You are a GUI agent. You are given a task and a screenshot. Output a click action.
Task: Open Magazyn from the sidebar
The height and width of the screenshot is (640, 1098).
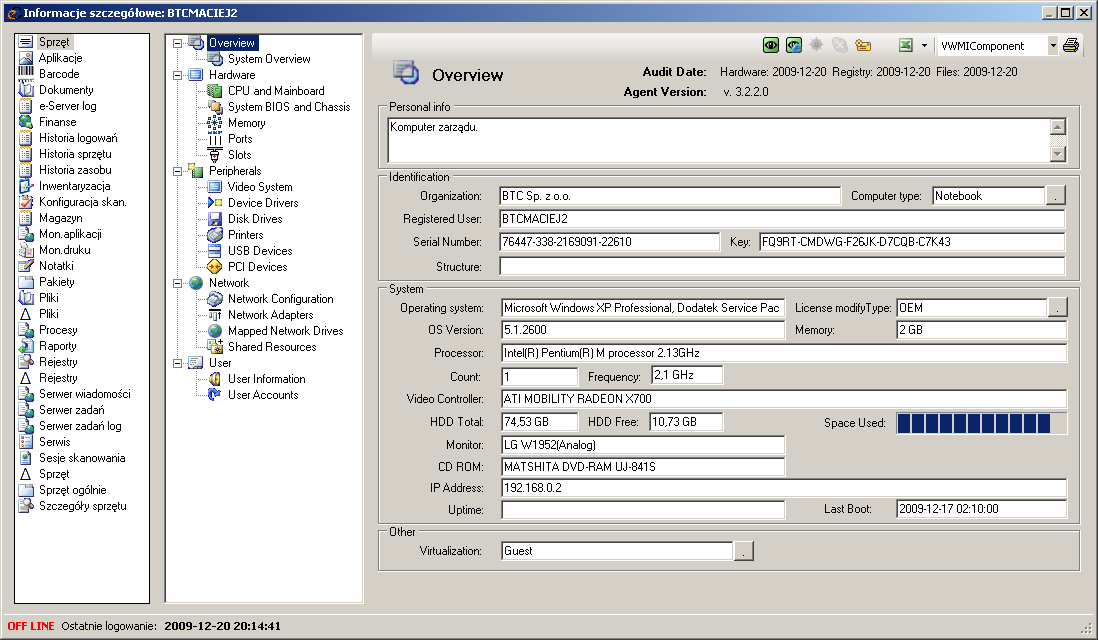tap(60, 218)
